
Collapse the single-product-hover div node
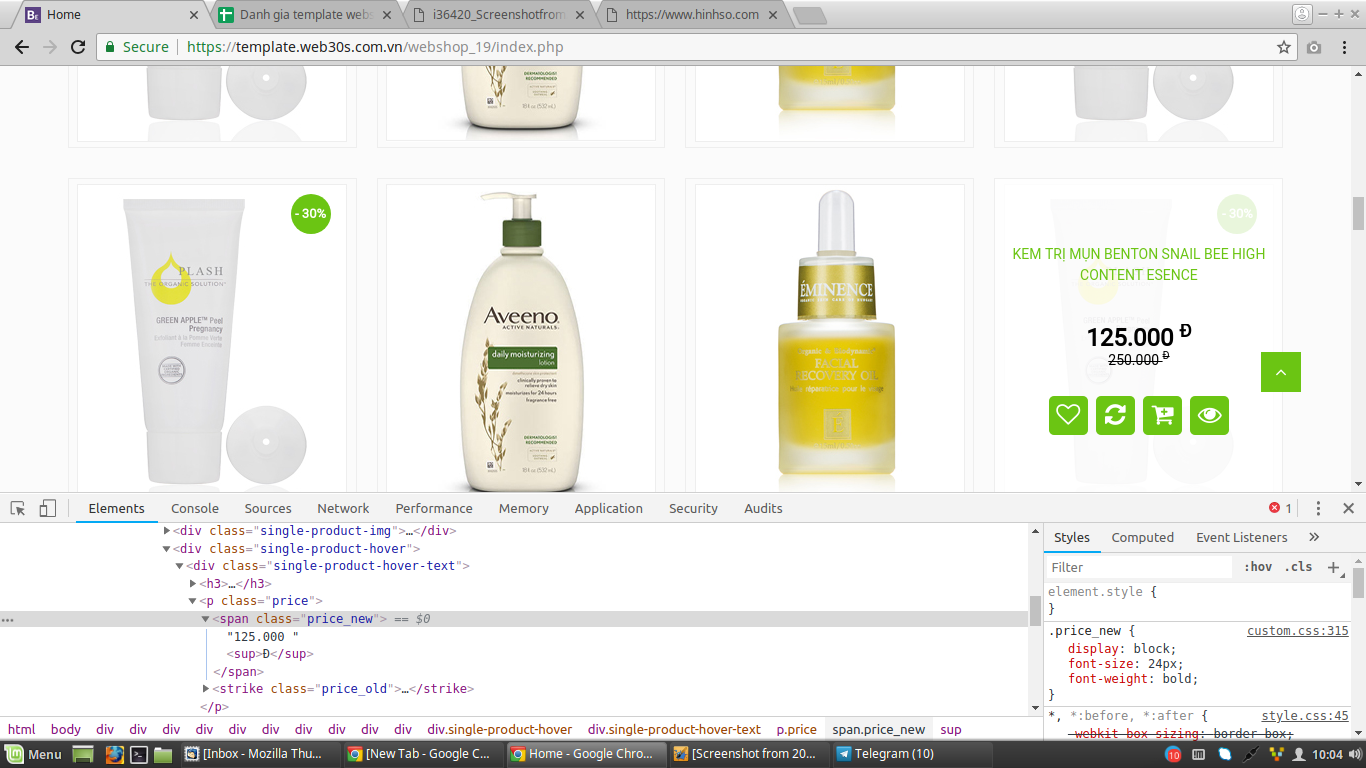(x=167, y=549)
